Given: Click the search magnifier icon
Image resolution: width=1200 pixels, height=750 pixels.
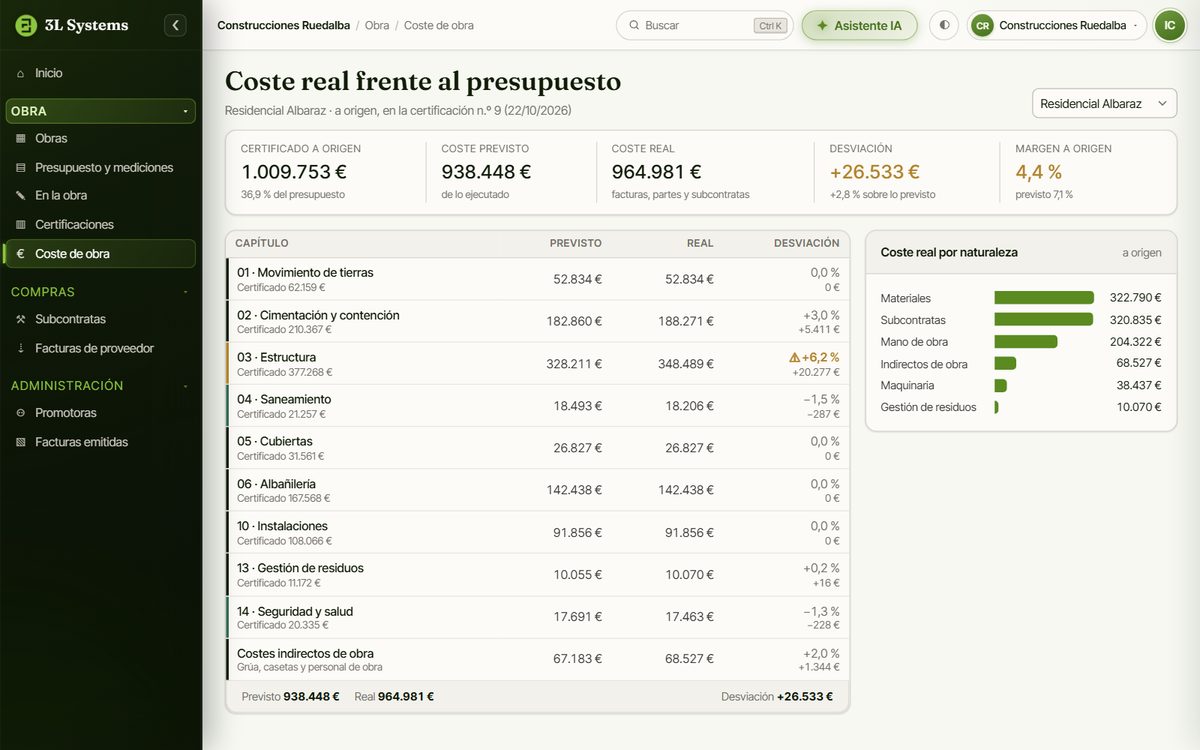Looking at the screenshot, I should click(x=634, y=25).
